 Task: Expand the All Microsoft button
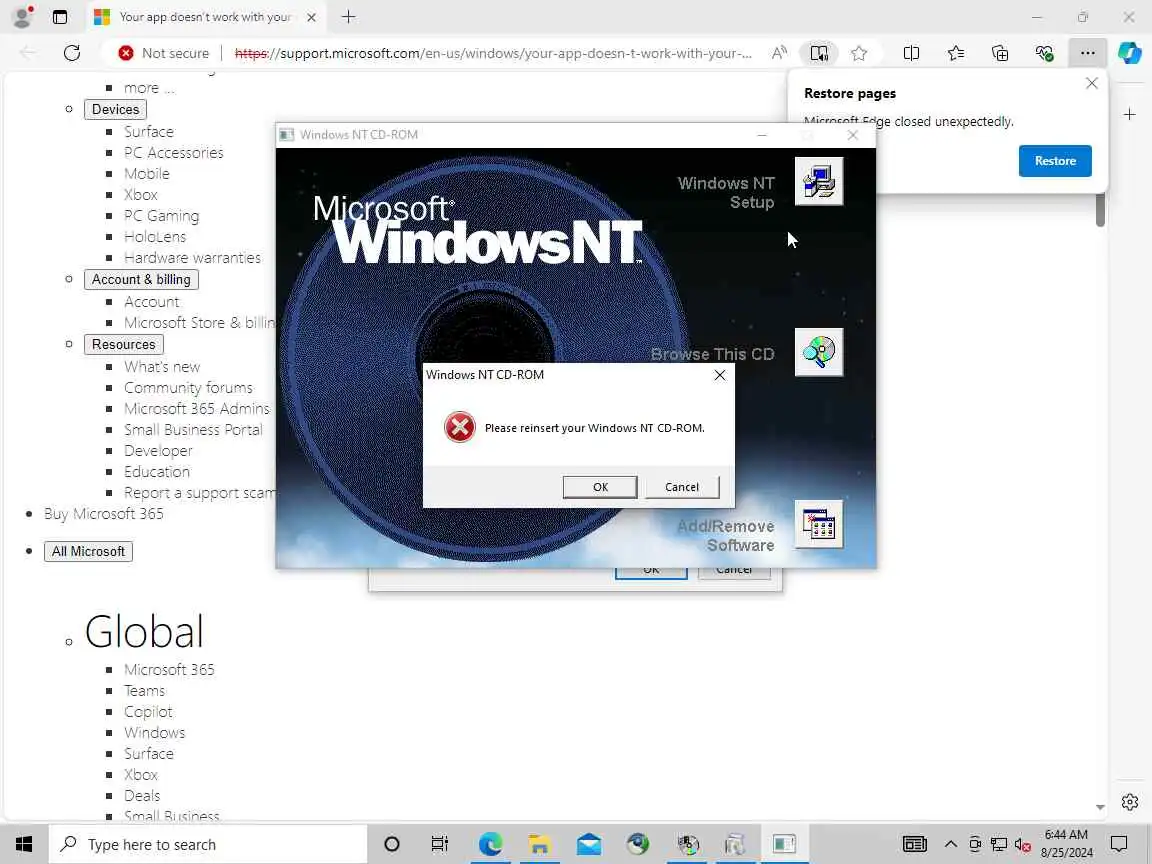[x=88, y=551]
